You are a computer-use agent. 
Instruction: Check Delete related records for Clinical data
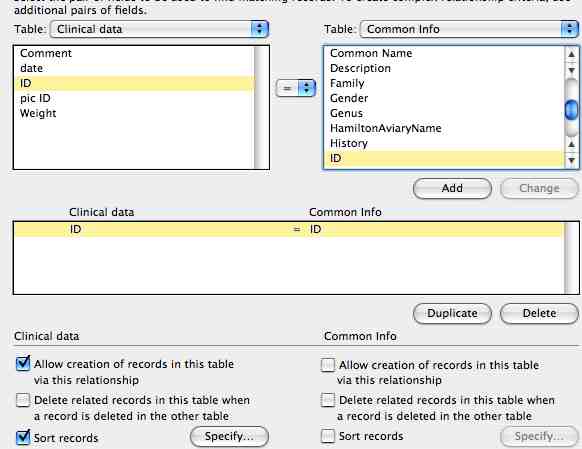click(x=23, y=400)
